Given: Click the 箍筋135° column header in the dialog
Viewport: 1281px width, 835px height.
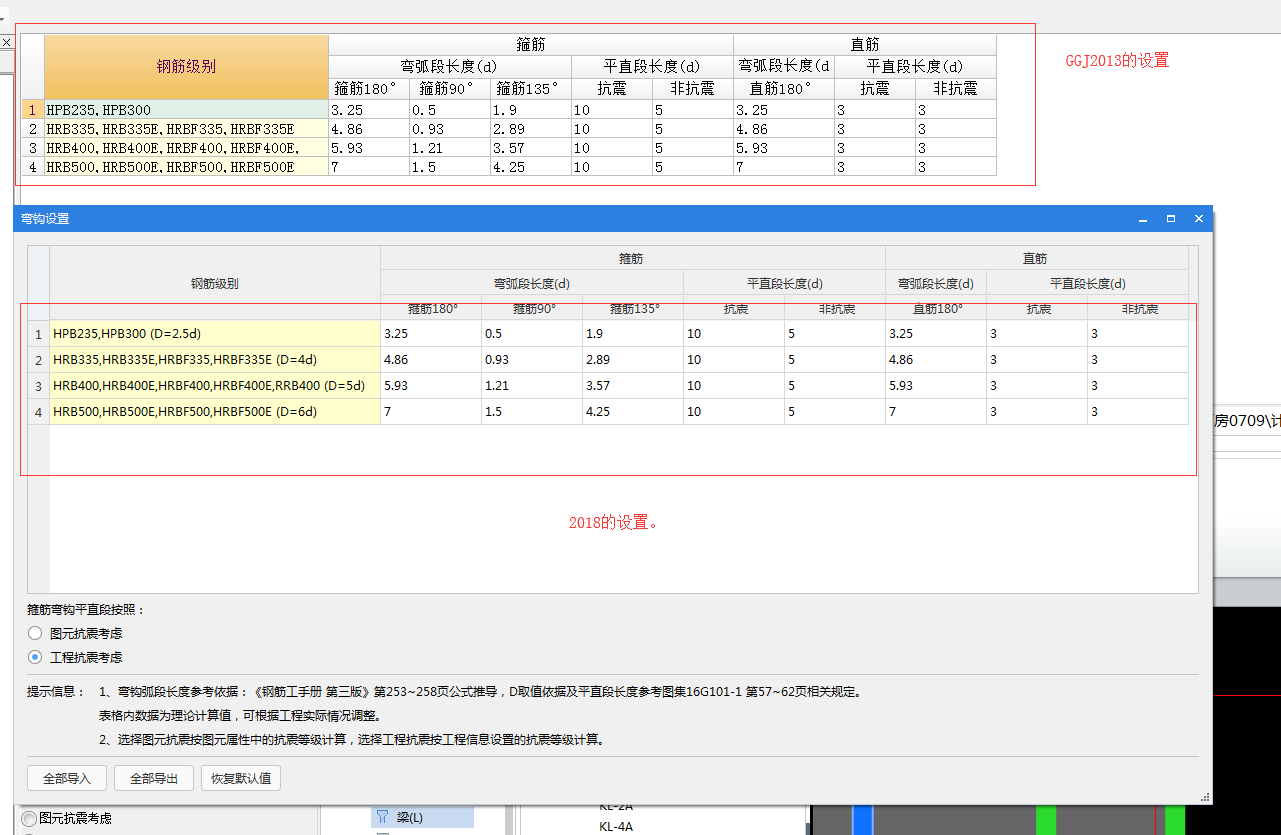Looking at the screenshot, I should [633, 309].
